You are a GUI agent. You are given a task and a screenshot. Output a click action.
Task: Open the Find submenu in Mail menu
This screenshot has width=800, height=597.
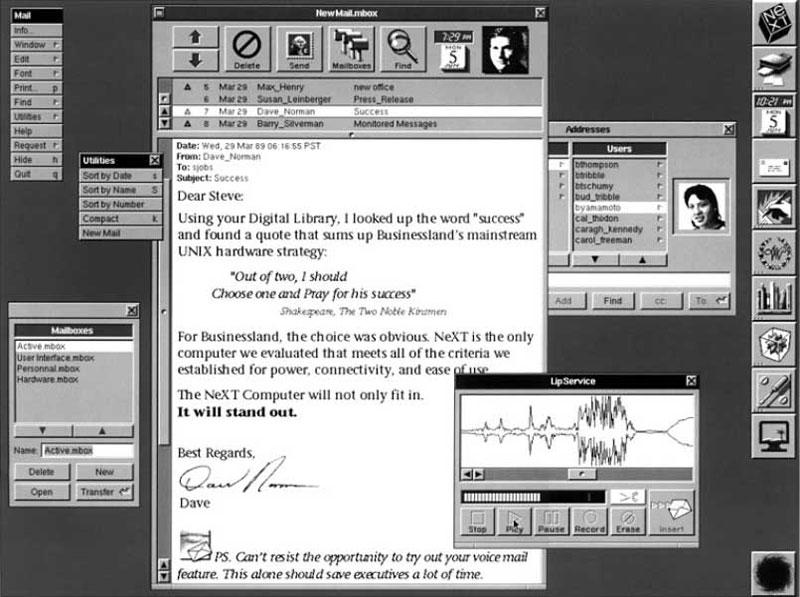point(36,102)
